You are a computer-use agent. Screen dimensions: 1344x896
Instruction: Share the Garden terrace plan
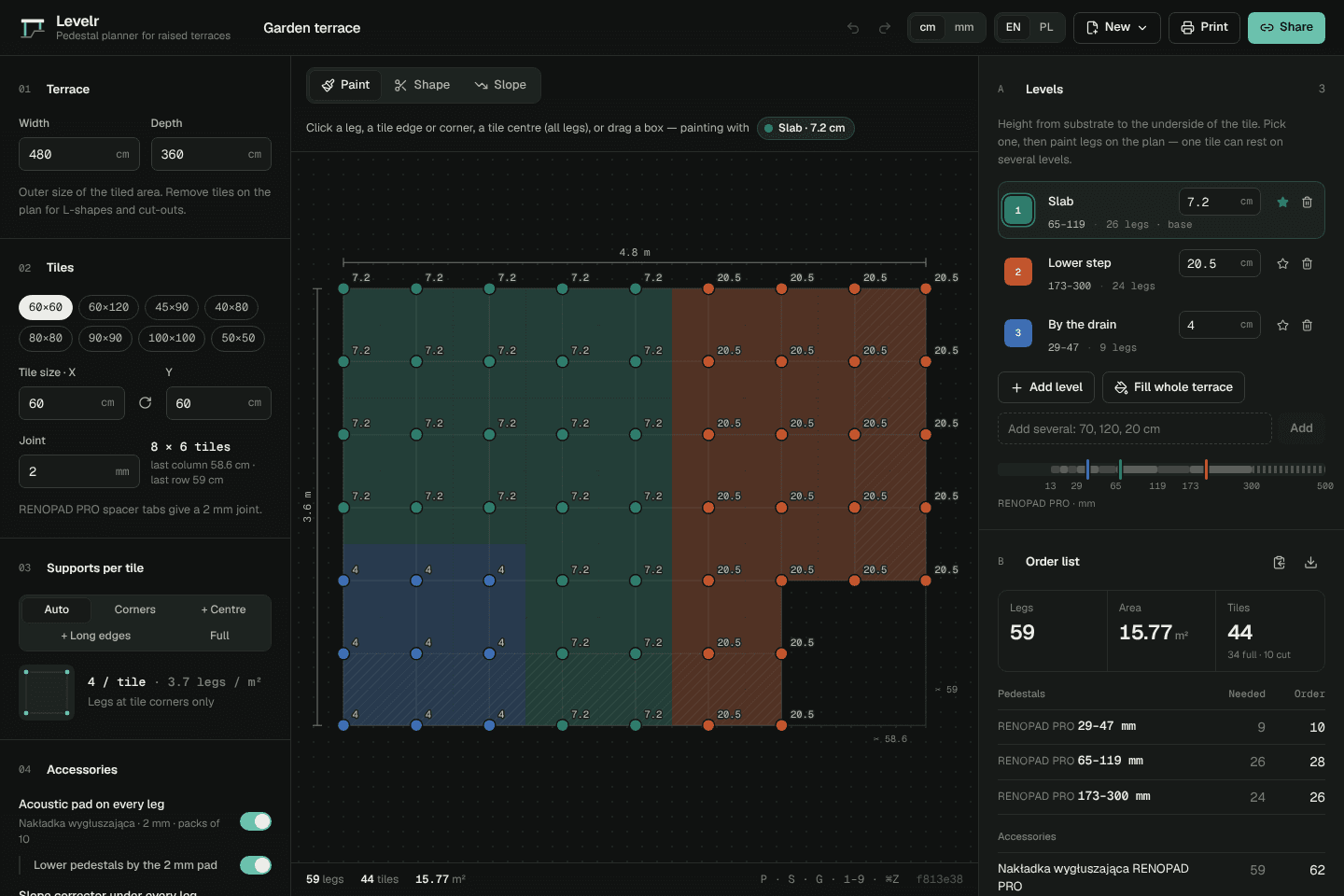[x=1286, y=27]
